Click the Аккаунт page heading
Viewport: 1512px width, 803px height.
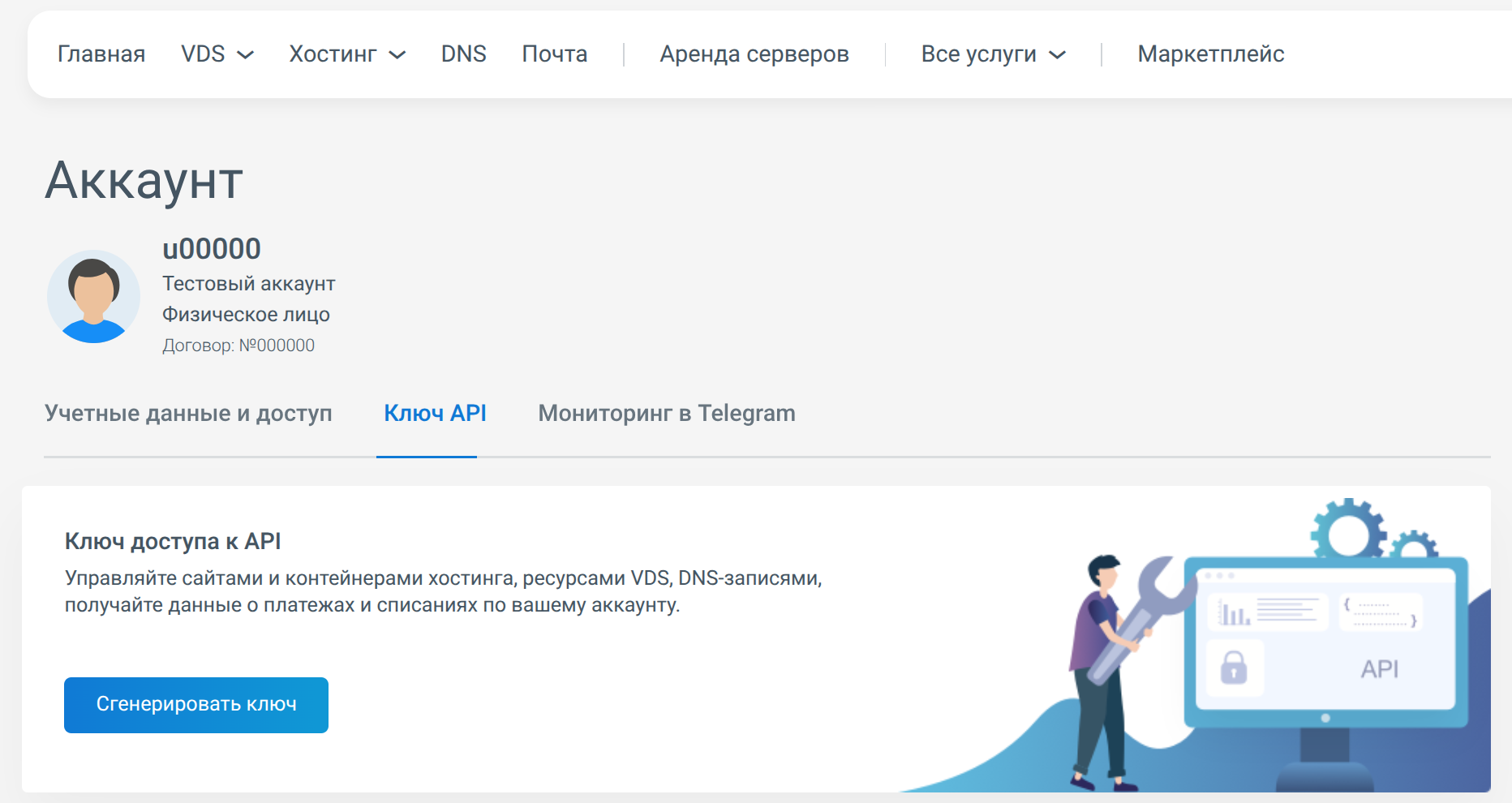pos(144,180)
